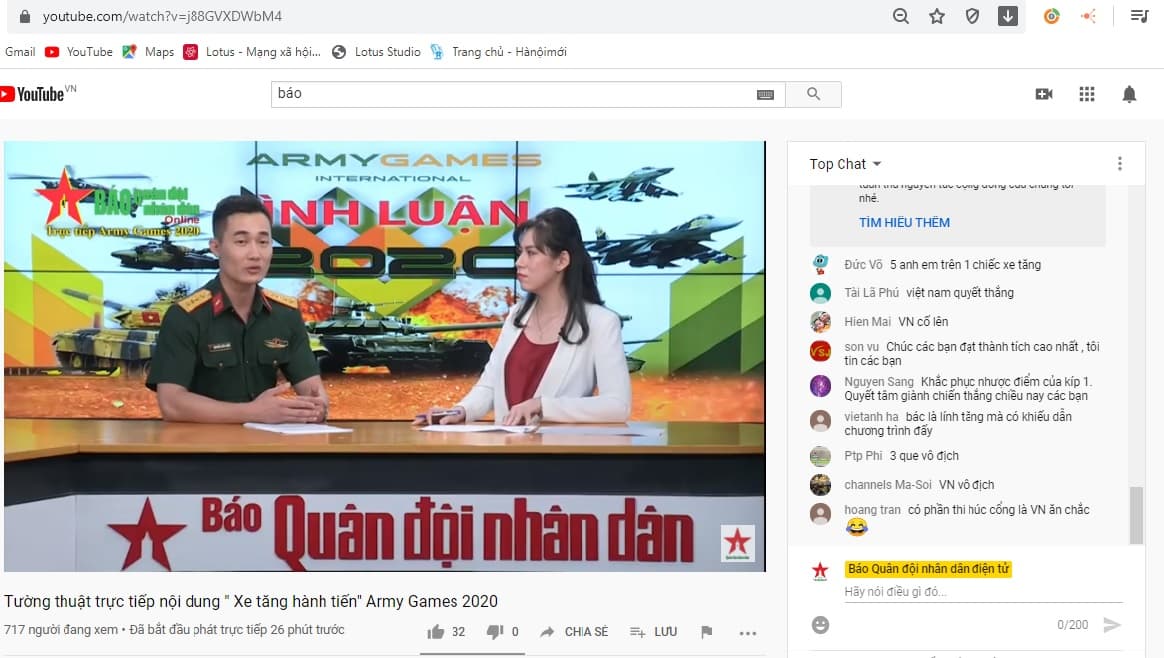This screenshot has width=1164, height=658.
Task: Click the LƯU save button
Action: (x=653, y=632)
